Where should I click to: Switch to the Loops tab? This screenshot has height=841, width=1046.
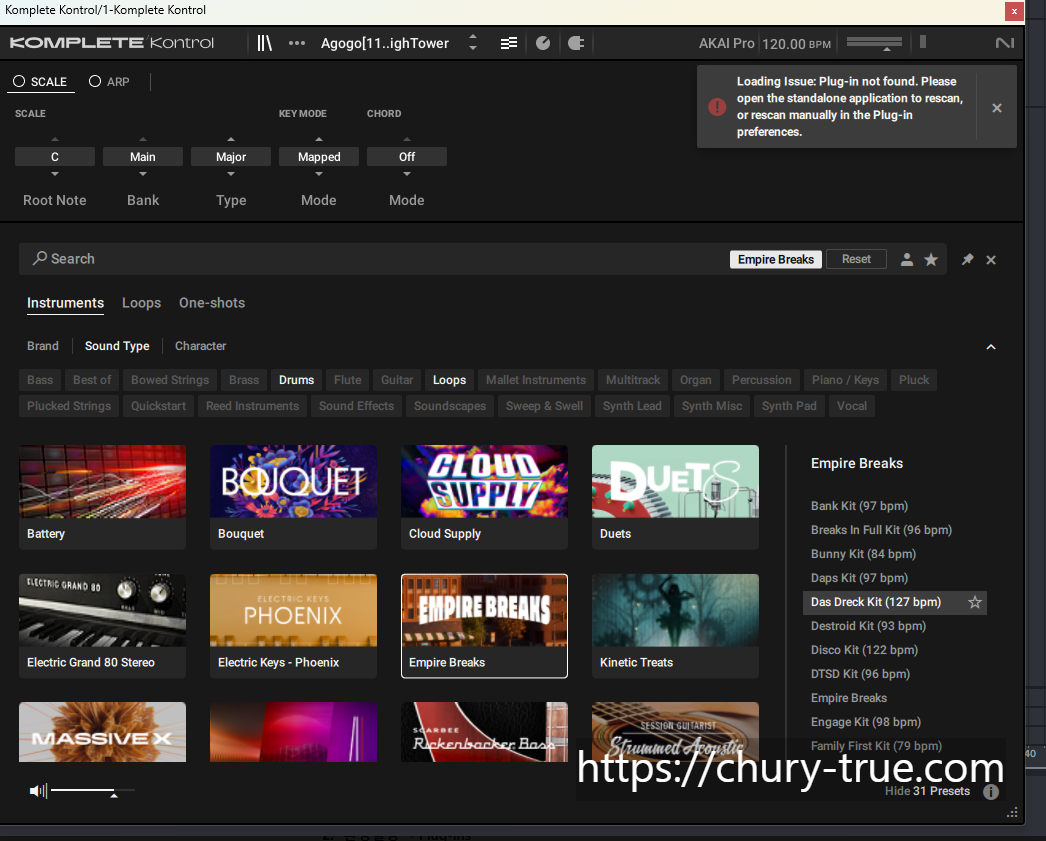(141, 303)
